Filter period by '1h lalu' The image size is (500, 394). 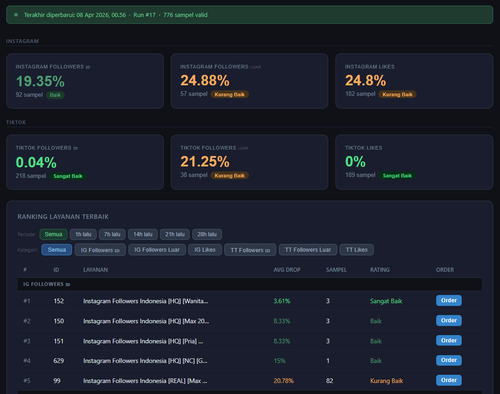click(83, 234)
